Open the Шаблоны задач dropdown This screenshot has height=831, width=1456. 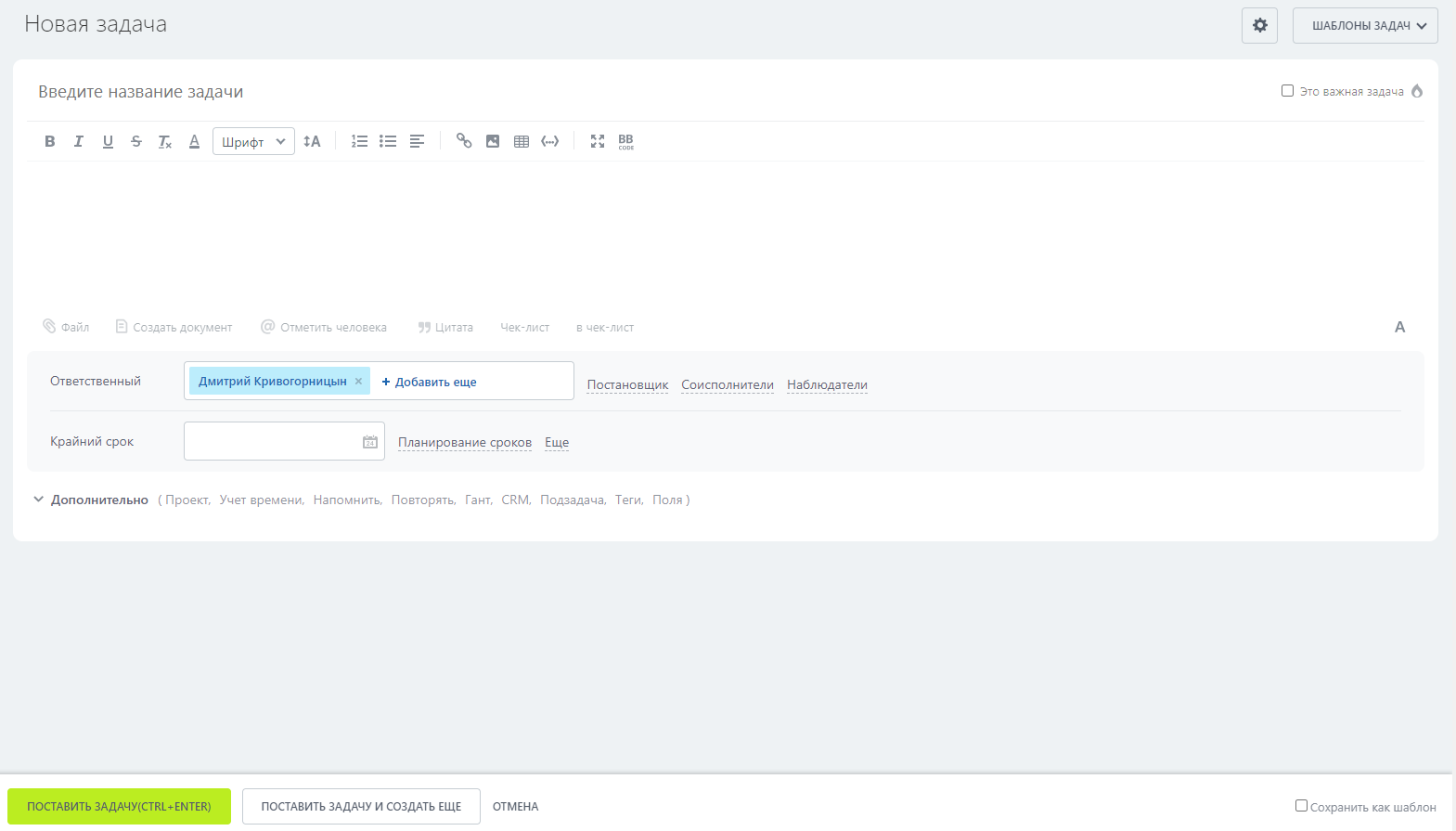point(1365,26)
